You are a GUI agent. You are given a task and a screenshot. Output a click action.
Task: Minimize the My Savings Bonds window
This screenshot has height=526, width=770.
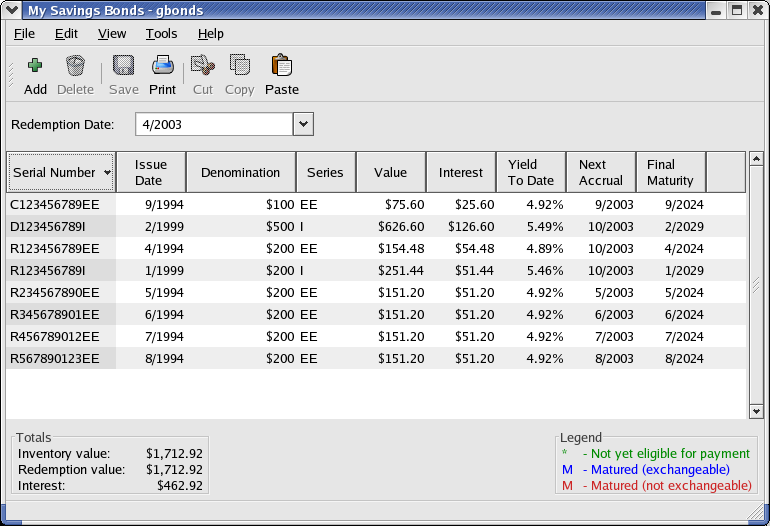(x=716, y=10)
